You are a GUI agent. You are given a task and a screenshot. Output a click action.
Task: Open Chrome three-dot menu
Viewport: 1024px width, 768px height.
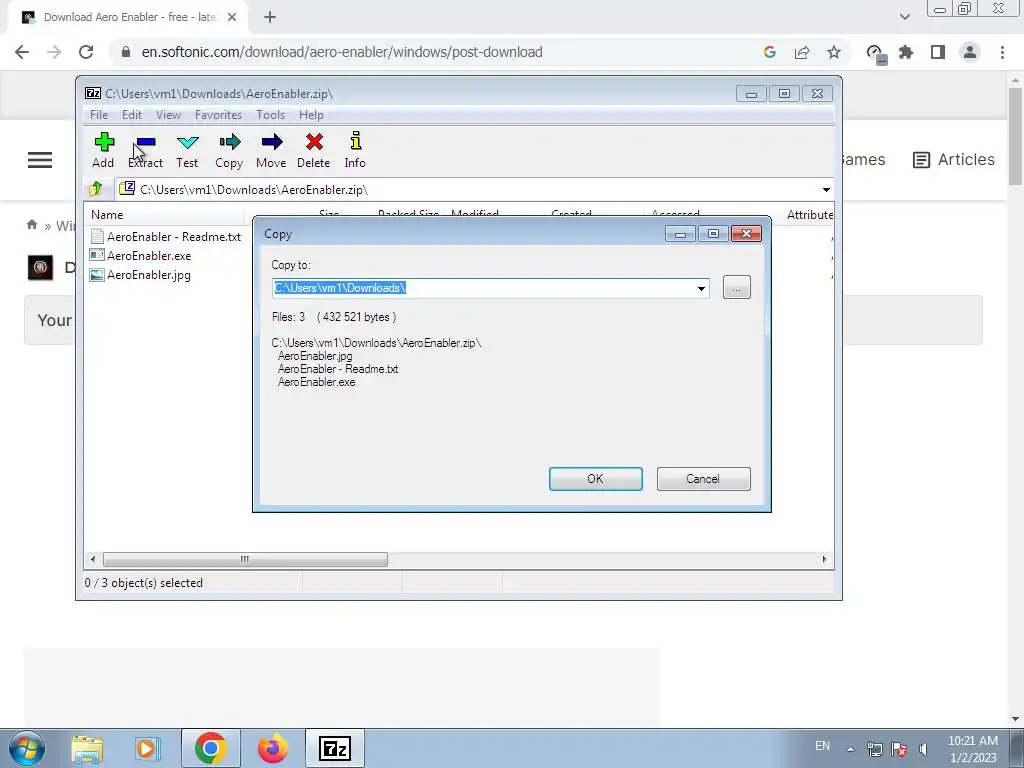tap(1002, 52)
